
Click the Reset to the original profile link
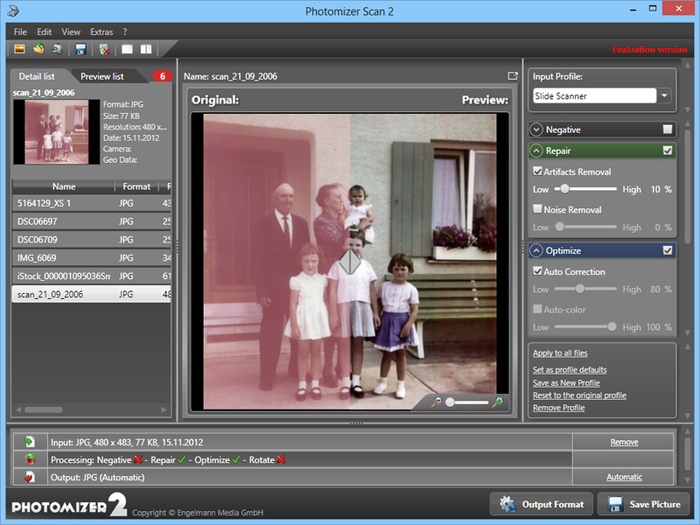click(x=579, y=395)
